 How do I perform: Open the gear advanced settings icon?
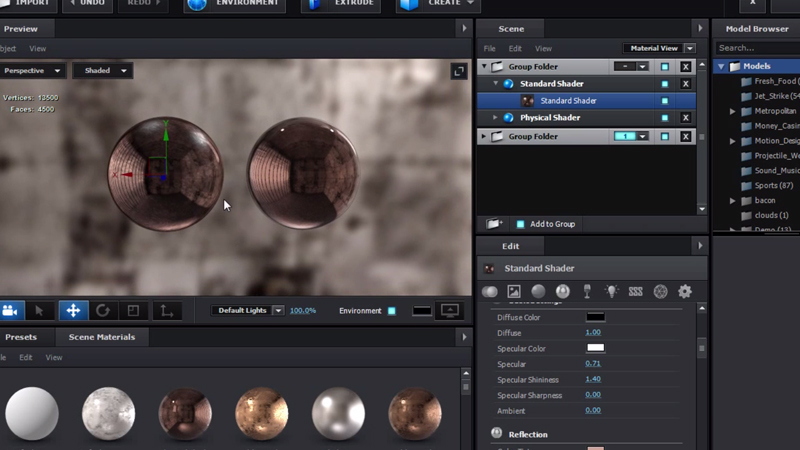click(x=685, y=292)
